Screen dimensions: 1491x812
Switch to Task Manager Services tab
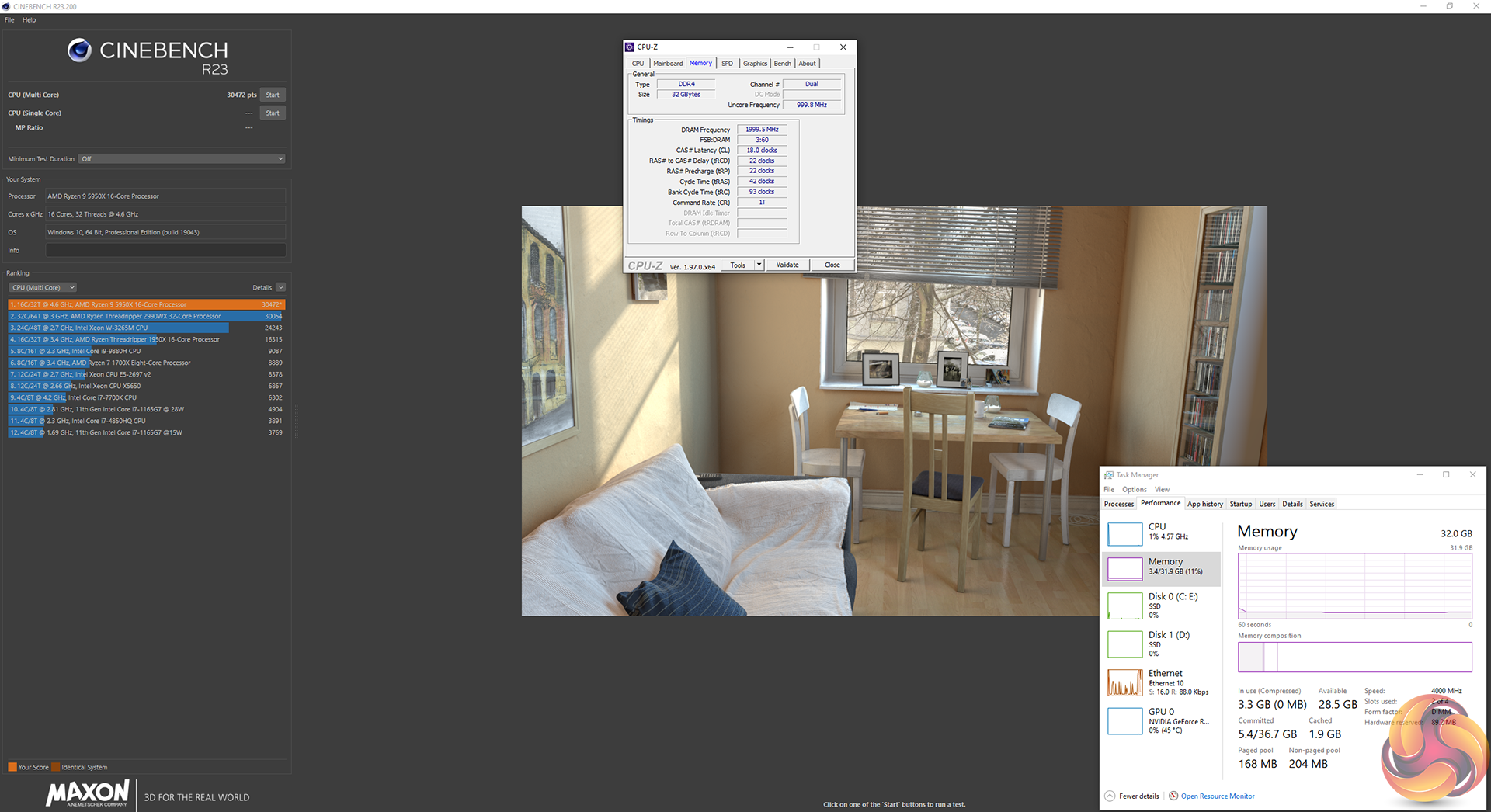[1322, 504]
